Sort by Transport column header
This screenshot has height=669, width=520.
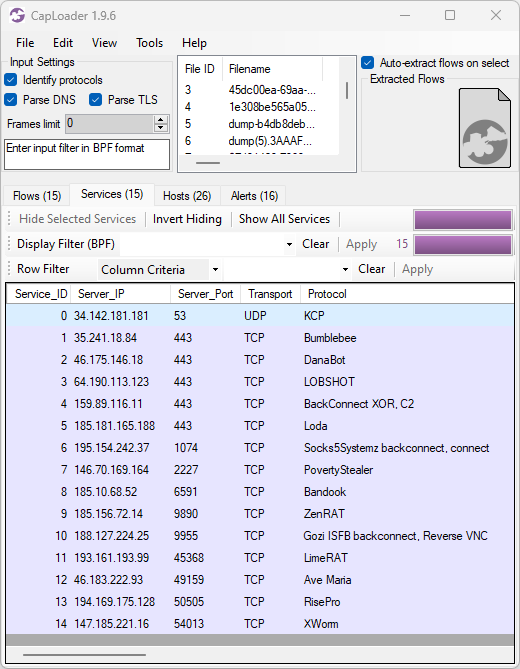270,294
